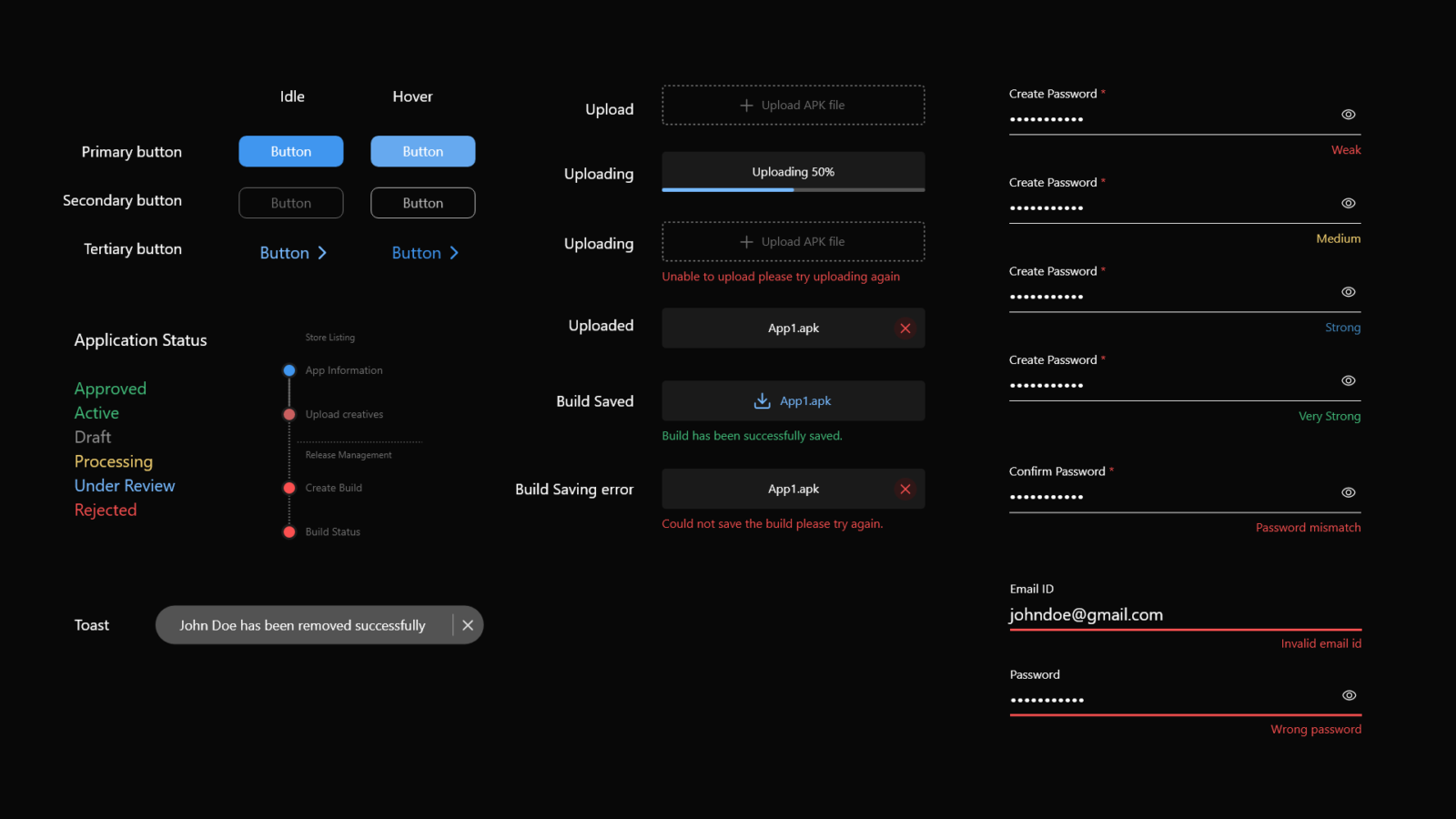Click the Store Listing section label

click(x=330, y=338)
